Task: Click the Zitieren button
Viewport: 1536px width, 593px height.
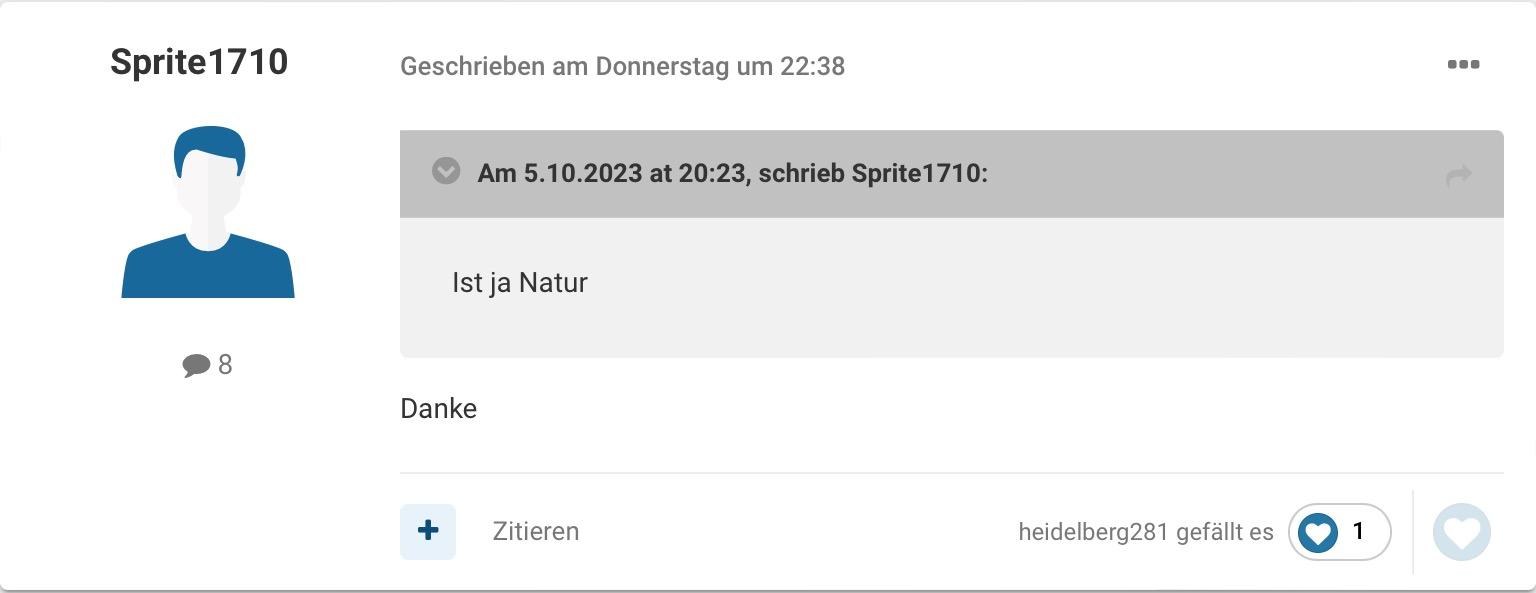Action: coord(536,531)
